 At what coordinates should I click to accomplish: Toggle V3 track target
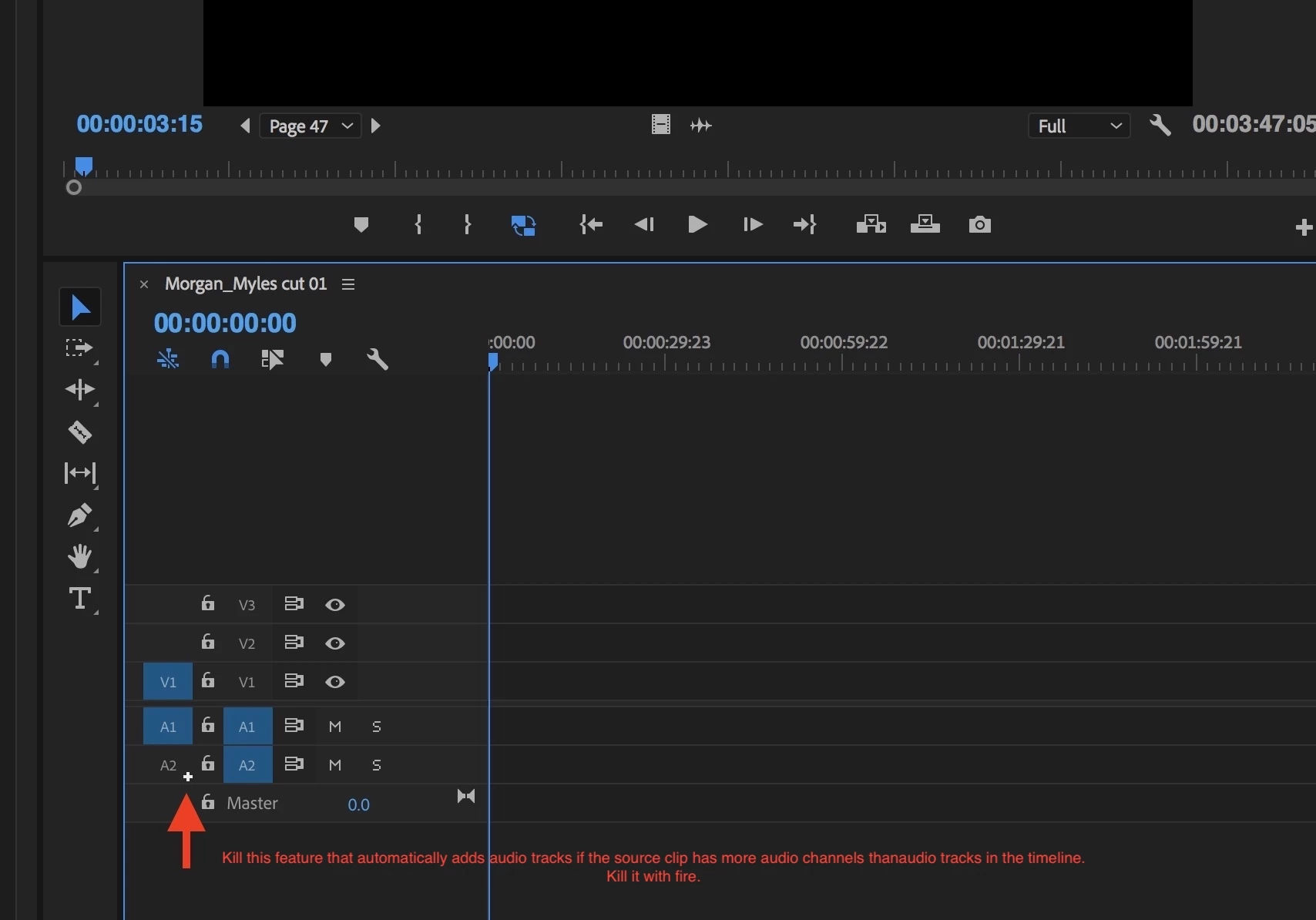pyautogui.click(x=247, y=605)
